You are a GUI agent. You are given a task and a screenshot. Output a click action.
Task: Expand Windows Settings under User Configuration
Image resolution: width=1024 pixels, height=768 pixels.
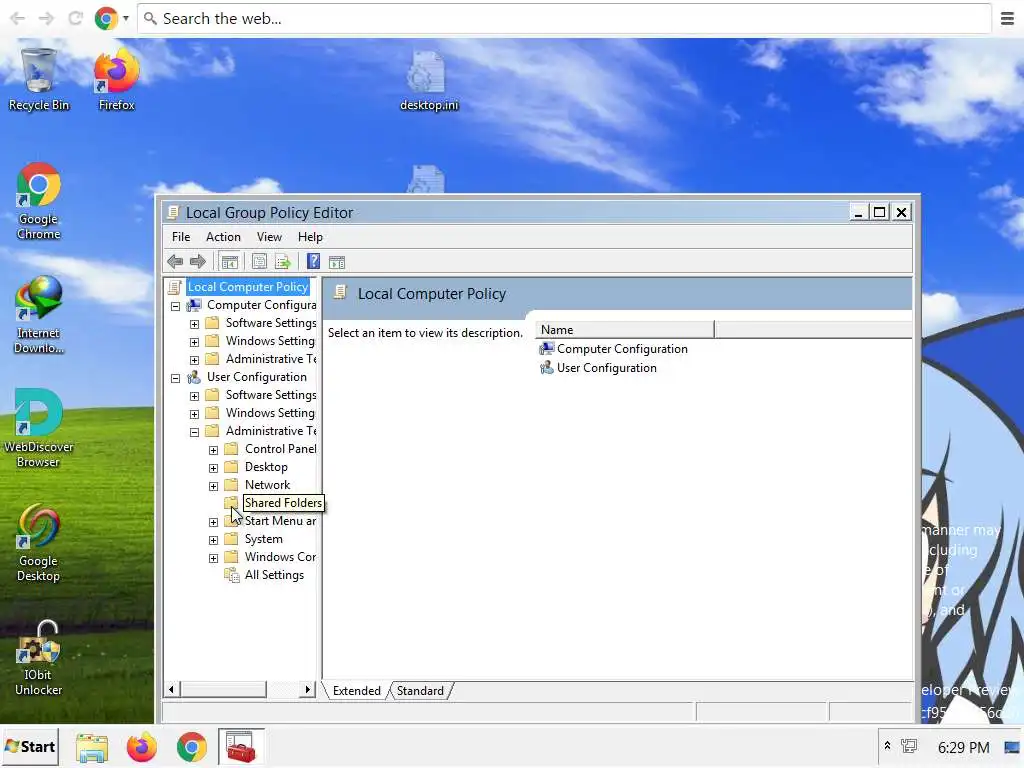pos(194,414)
